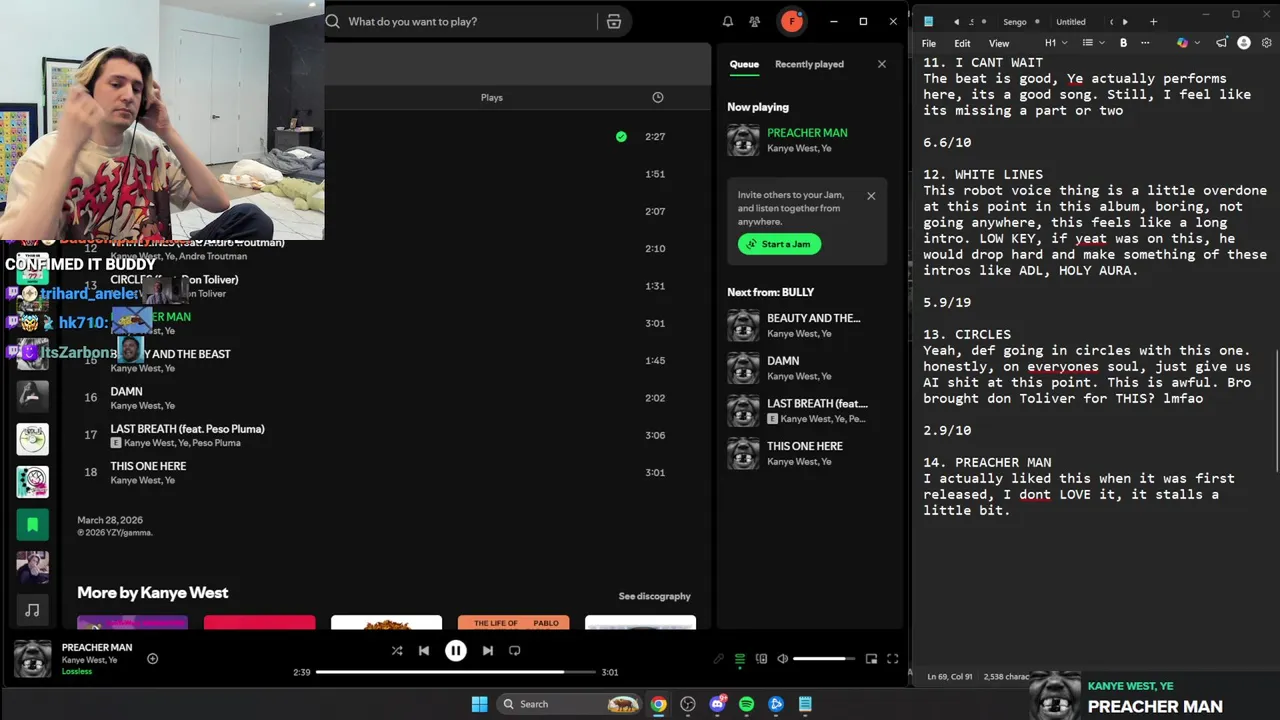1280x720 pixels.
Task: Open the more formatting options ellipsis
Action: [x=1145, y=43]
